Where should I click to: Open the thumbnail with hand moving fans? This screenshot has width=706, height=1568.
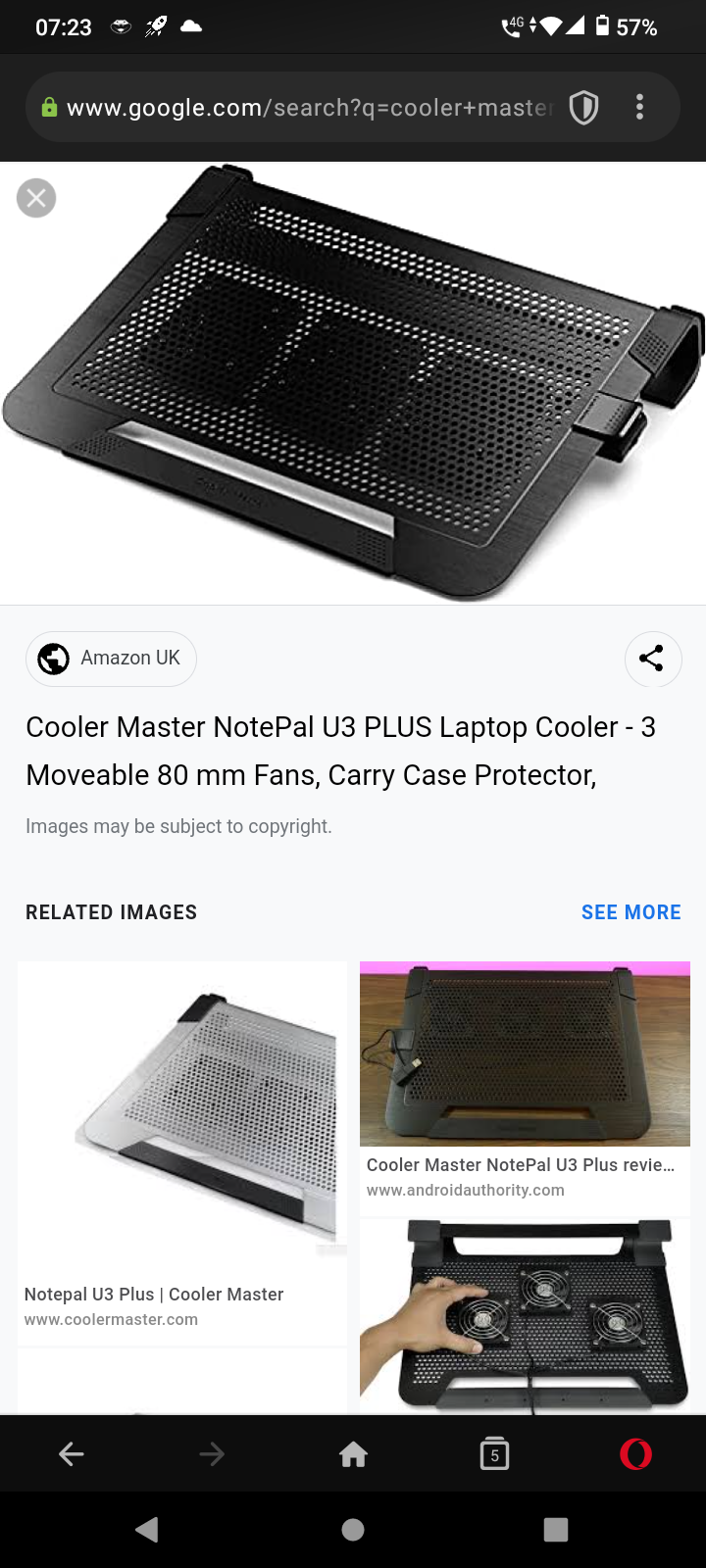click(525, 1316)
